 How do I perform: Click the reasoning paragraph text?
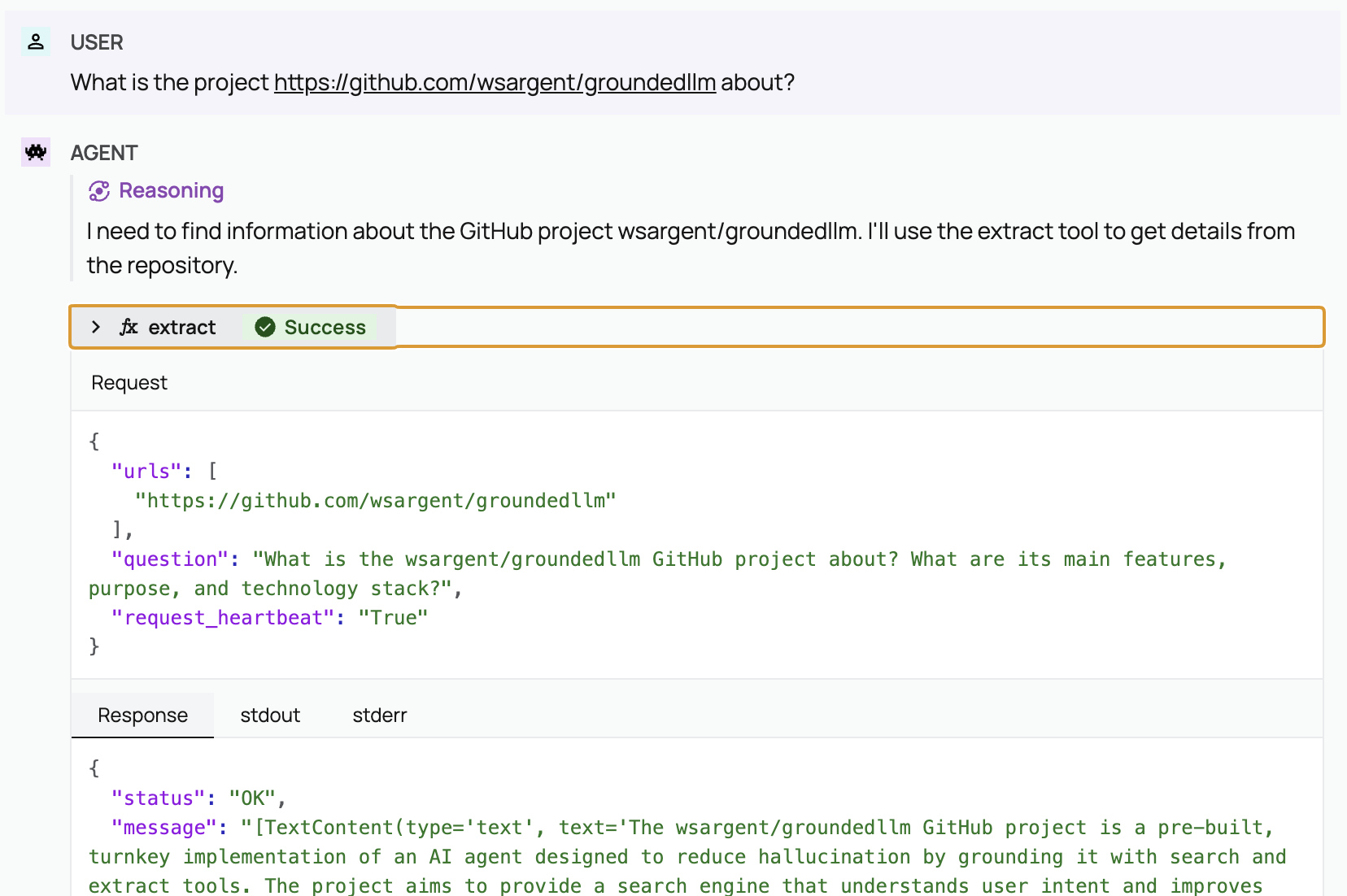pos(691,248)
